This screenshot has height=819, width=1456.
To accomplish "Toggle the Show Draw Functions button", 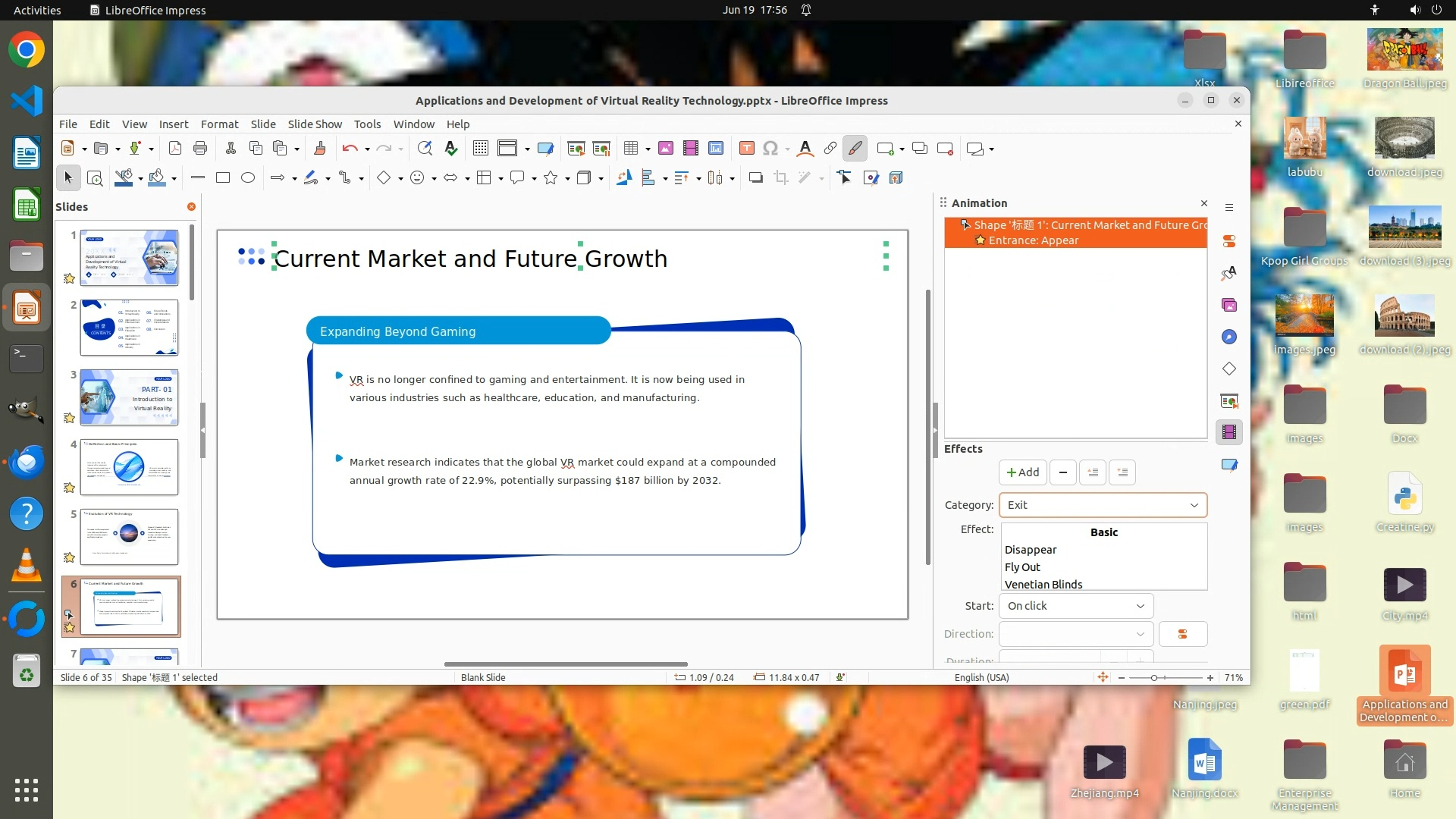I will click(x=855, y=149).
